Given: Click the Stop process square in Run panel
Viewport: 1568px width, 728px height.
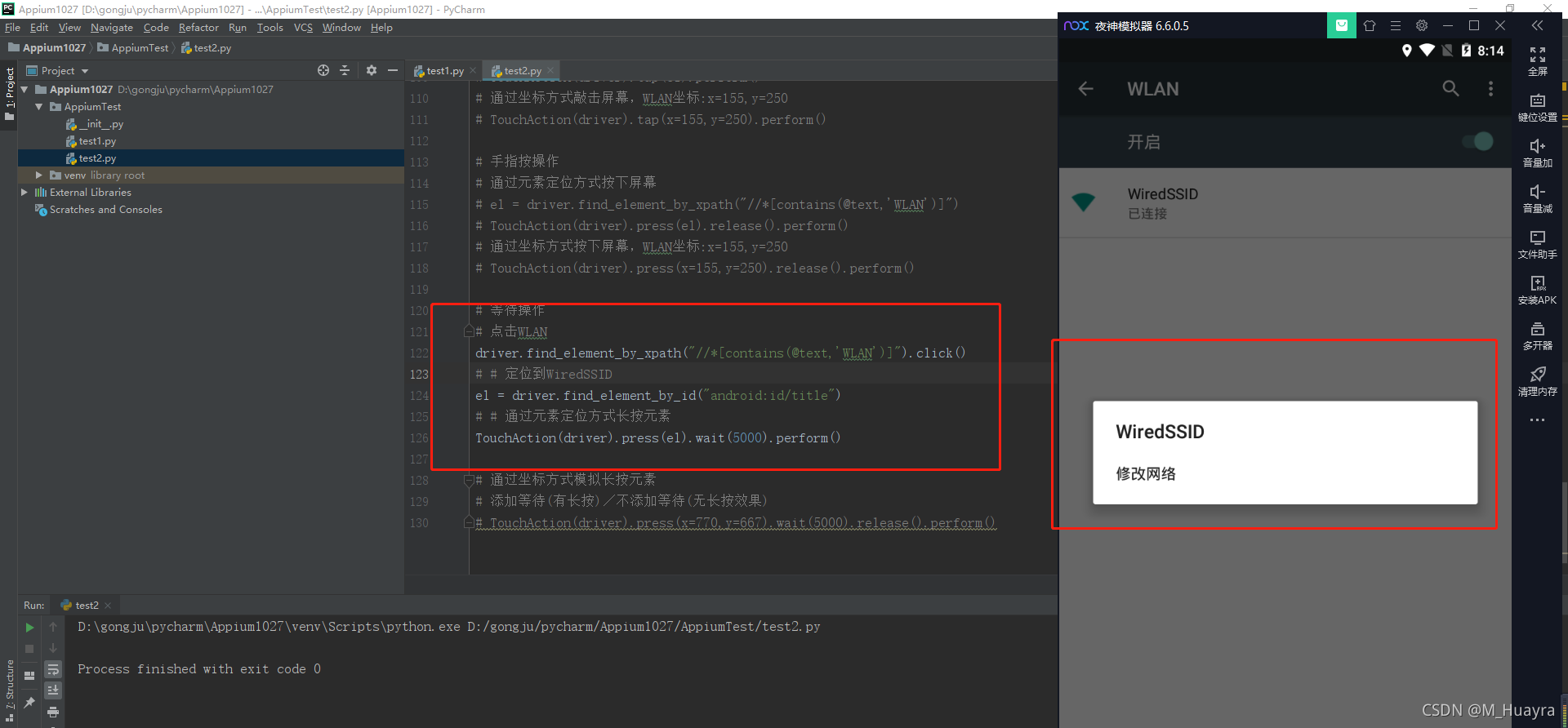Looking at the screenshot, I should tap(29, 649).
